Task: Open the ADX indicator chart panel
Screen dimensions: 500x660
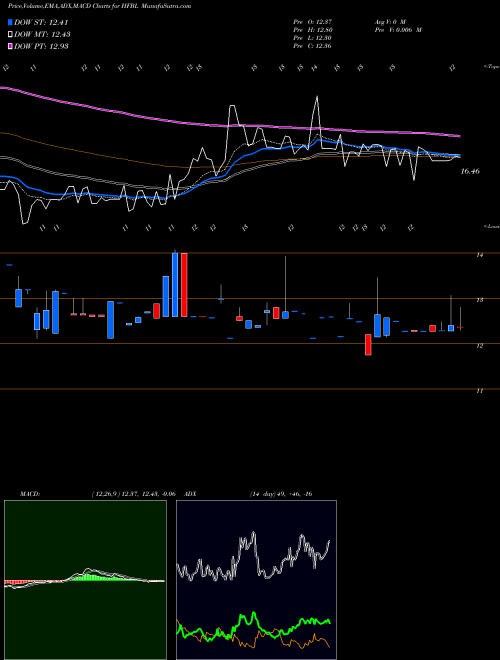Action: point(256,580)
